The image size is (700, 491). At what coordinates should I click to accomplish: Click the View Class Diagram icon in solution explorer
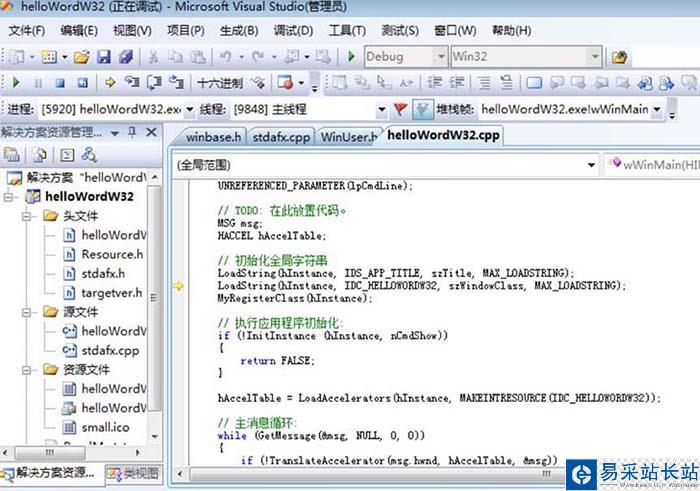[89, 155]
